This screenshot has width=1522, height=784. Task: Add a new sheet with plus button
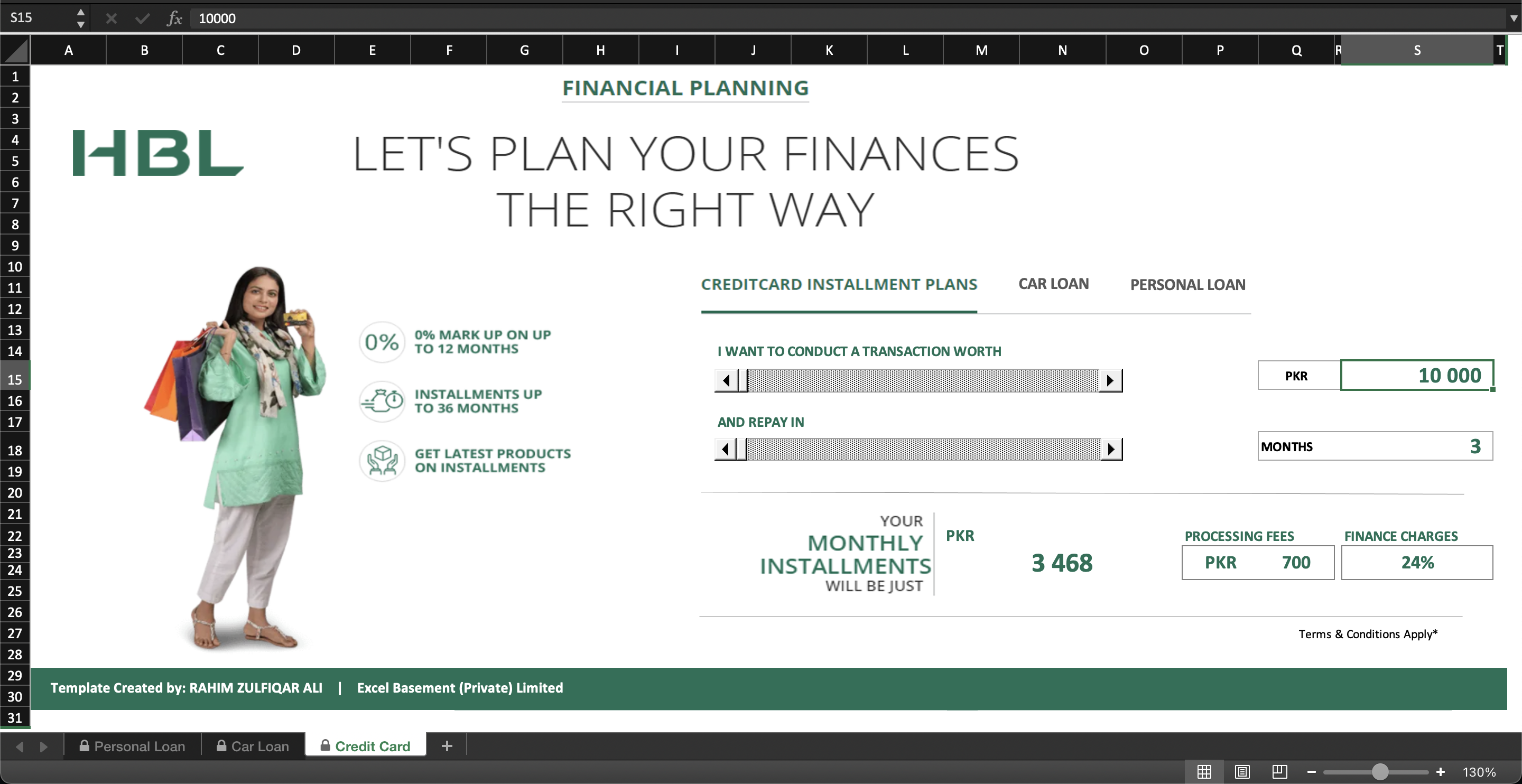[x=447, y=746]
